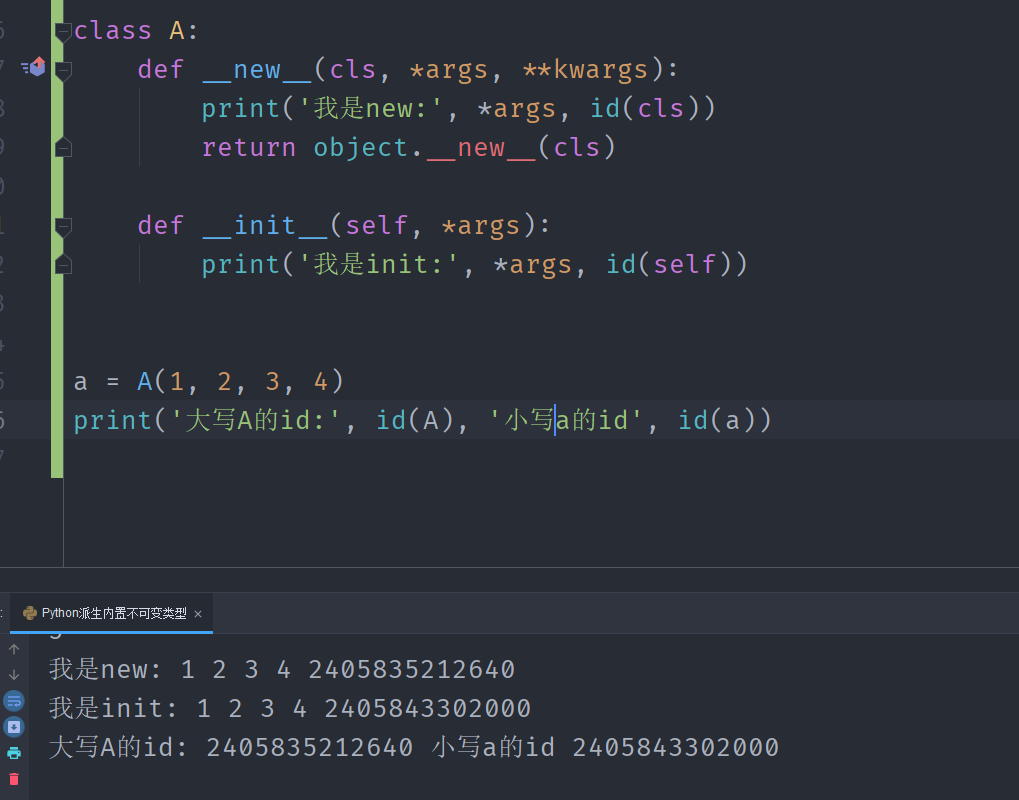Click the 'class A:' code line
1019x800 pixels.
(x=136, y=31)
